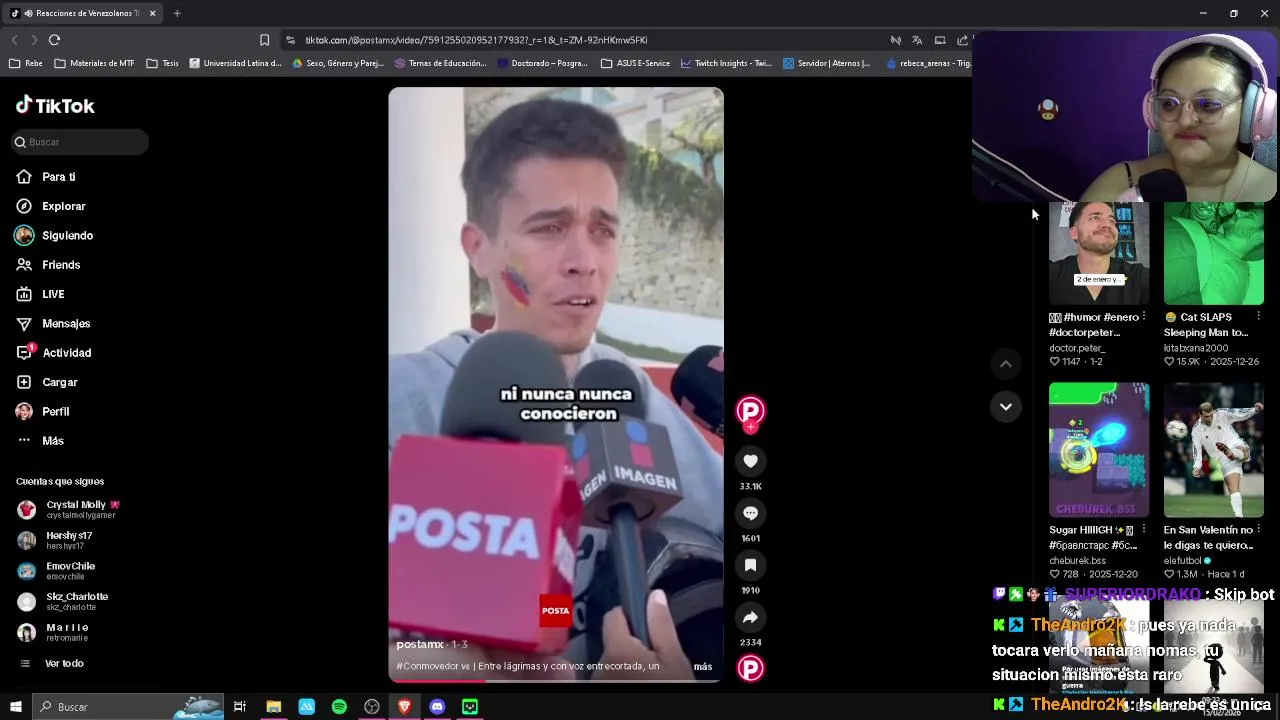Open doctor.peter_ humor video thumbnail
Viewport: 1280px width, 720px height.
click(x=1099, y=254)
